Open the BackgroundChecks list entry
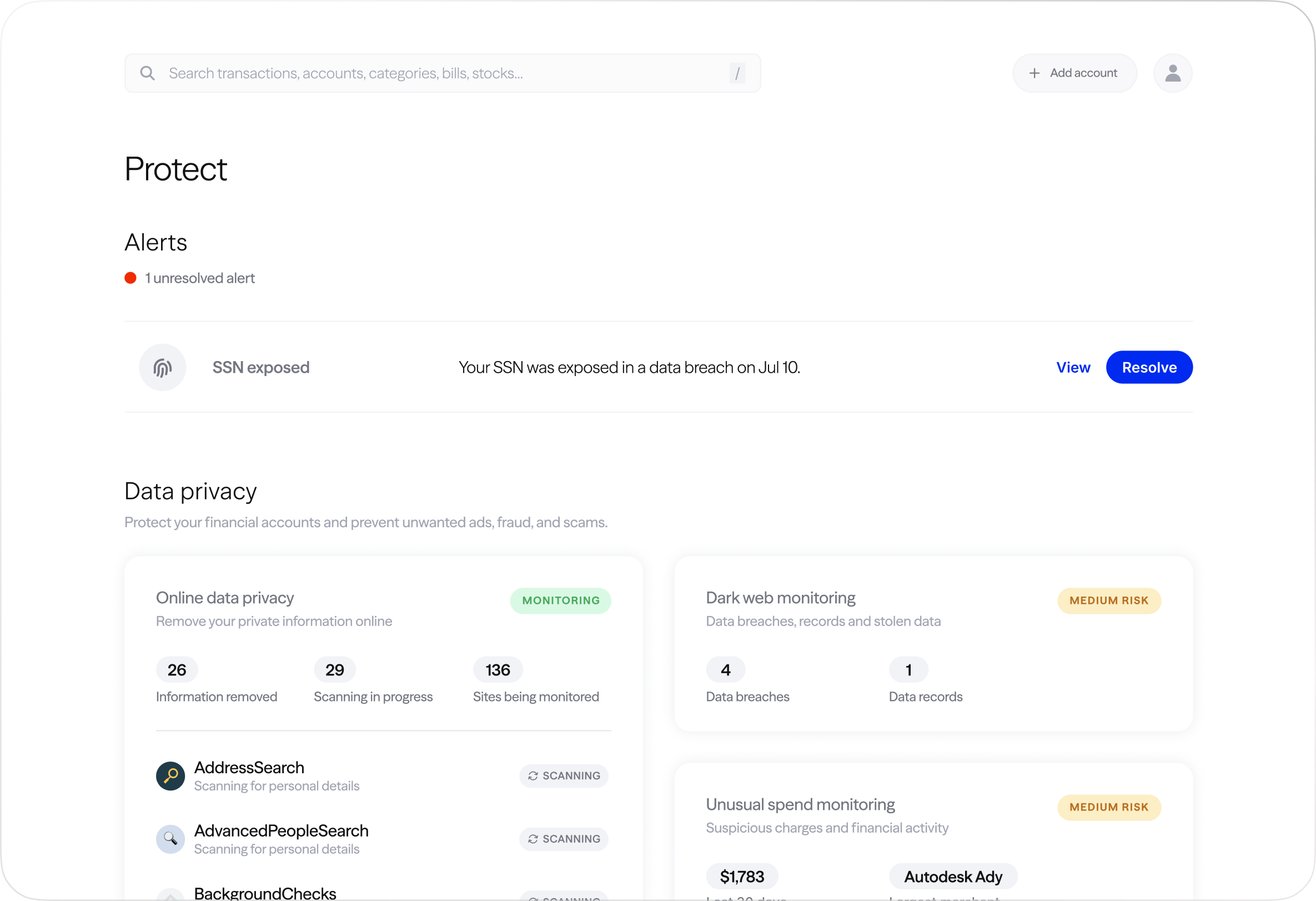 265,893
